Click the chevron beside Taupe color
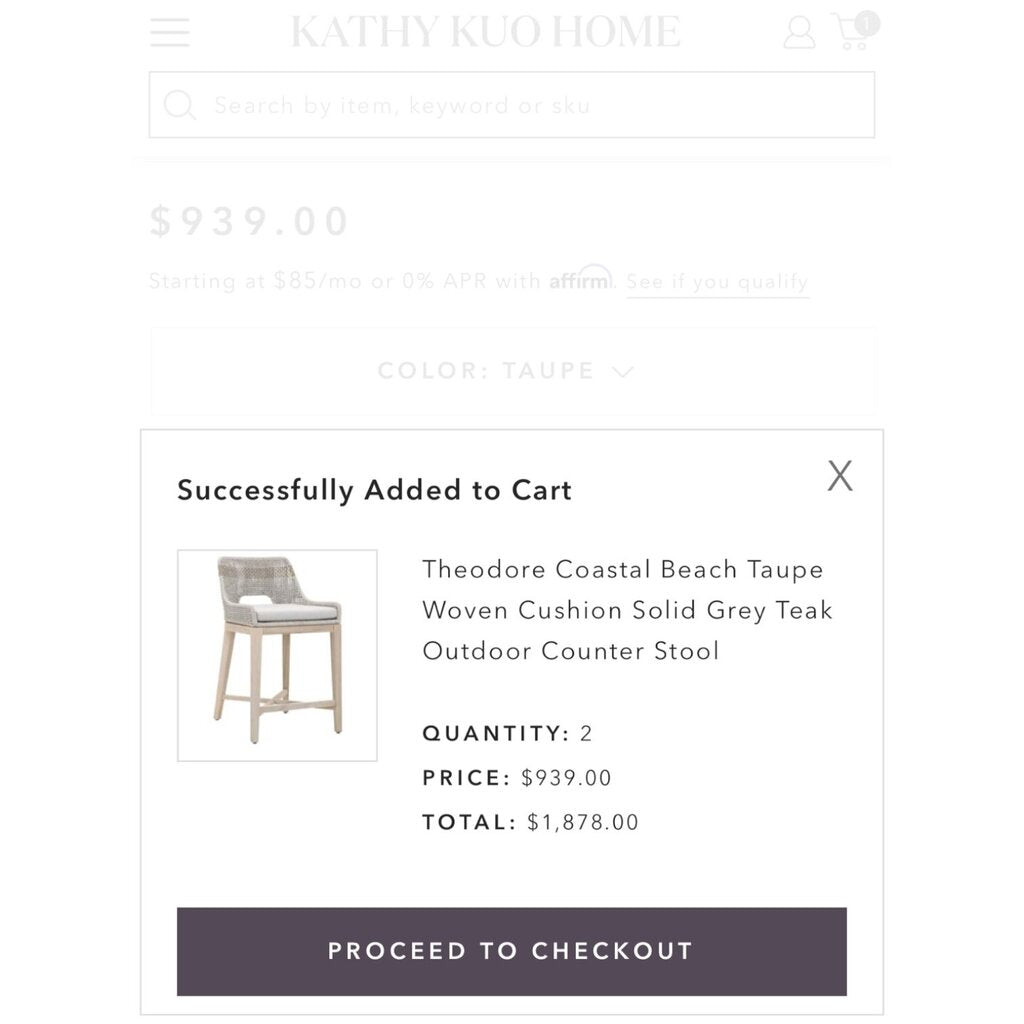Screen dimensions: 1024x1024 pos(623,372)
